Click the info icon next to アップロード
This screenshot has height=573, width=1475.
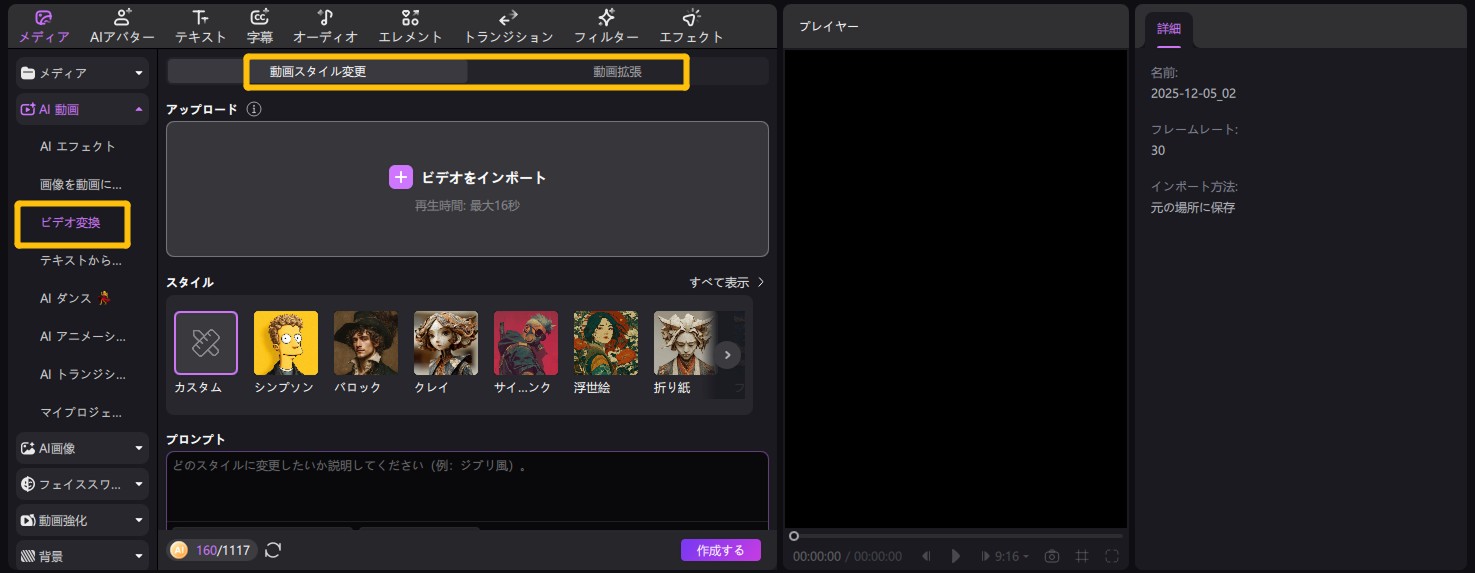pos(254,109)
